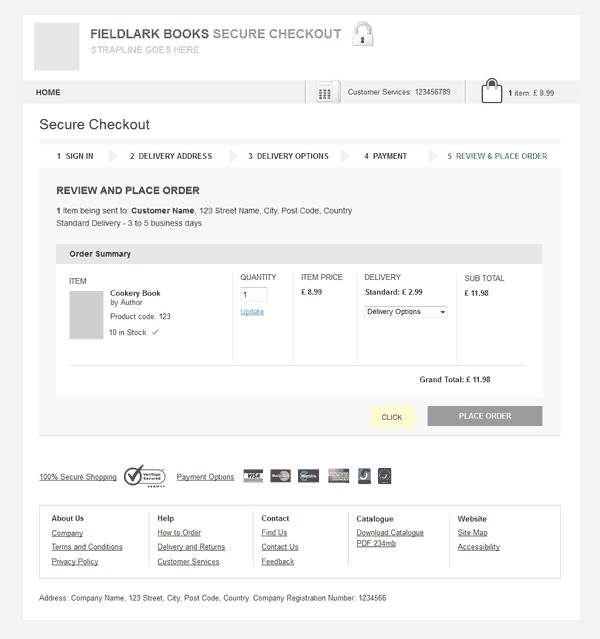This screenshot has height=639, width=600.
Task: Open the shopping bag basket icon
Action: click(x=491, y=91)
